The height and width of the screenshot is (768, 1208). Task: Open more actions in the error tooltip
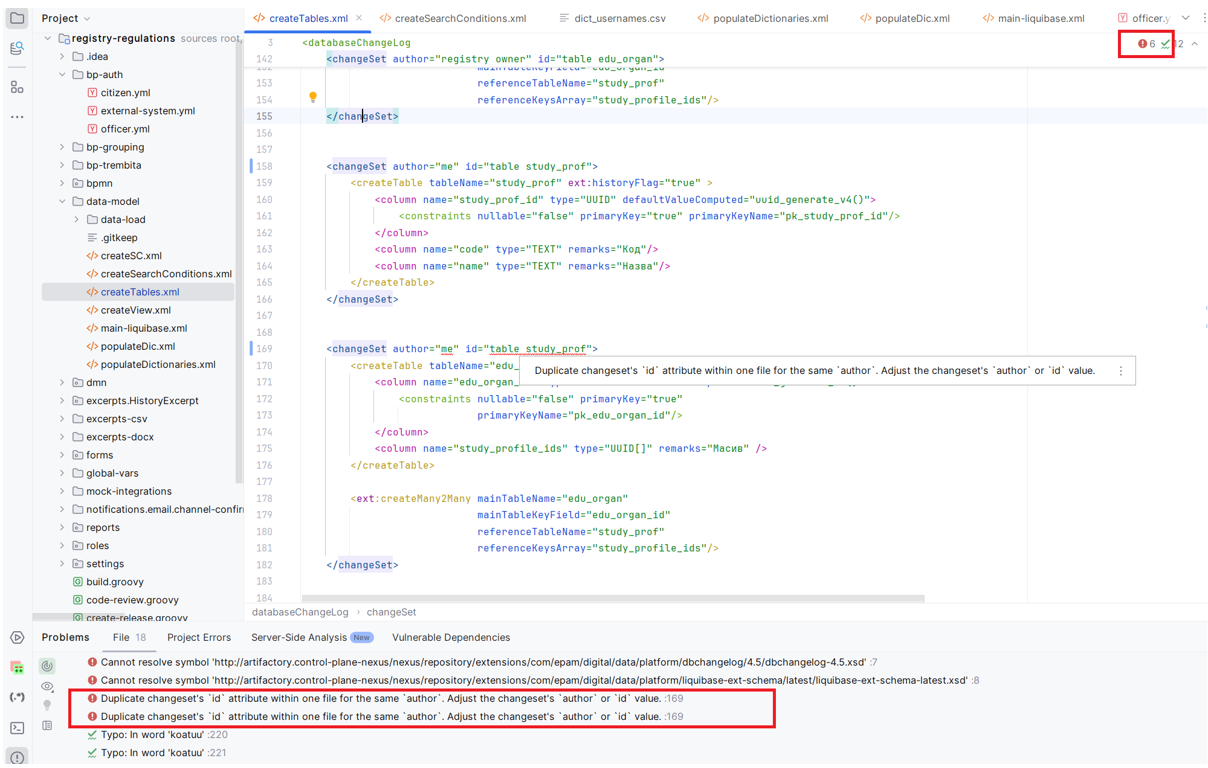coord(1120,371)
